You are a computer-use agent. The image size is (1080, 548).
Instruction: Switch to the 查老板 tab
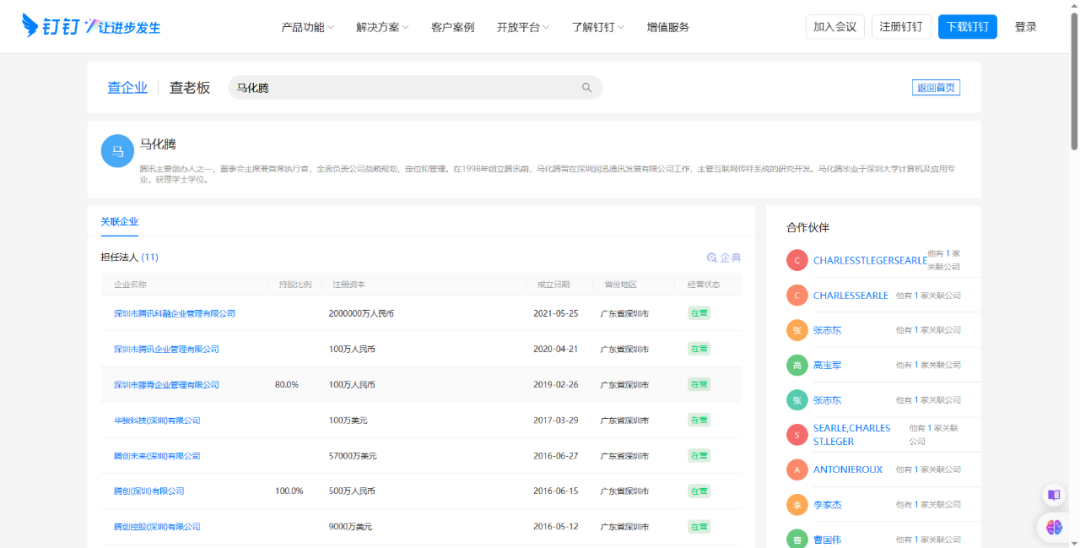coord(189,87)
